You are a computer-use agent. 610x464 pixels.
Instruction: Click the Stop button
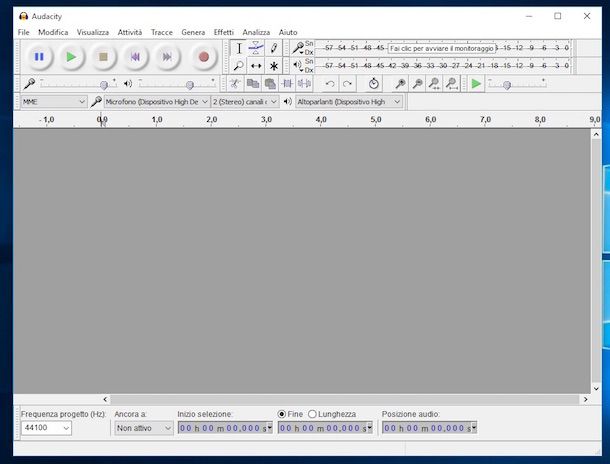103,57
